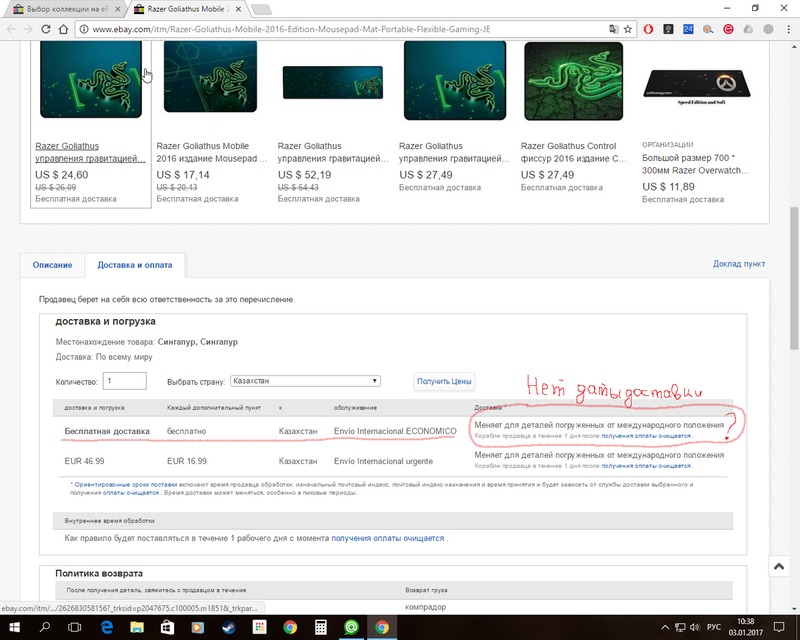Click the EUR 46.99 shipping price
The height and width of the screenshot is (640, 800).
click(x=84, y=461)
